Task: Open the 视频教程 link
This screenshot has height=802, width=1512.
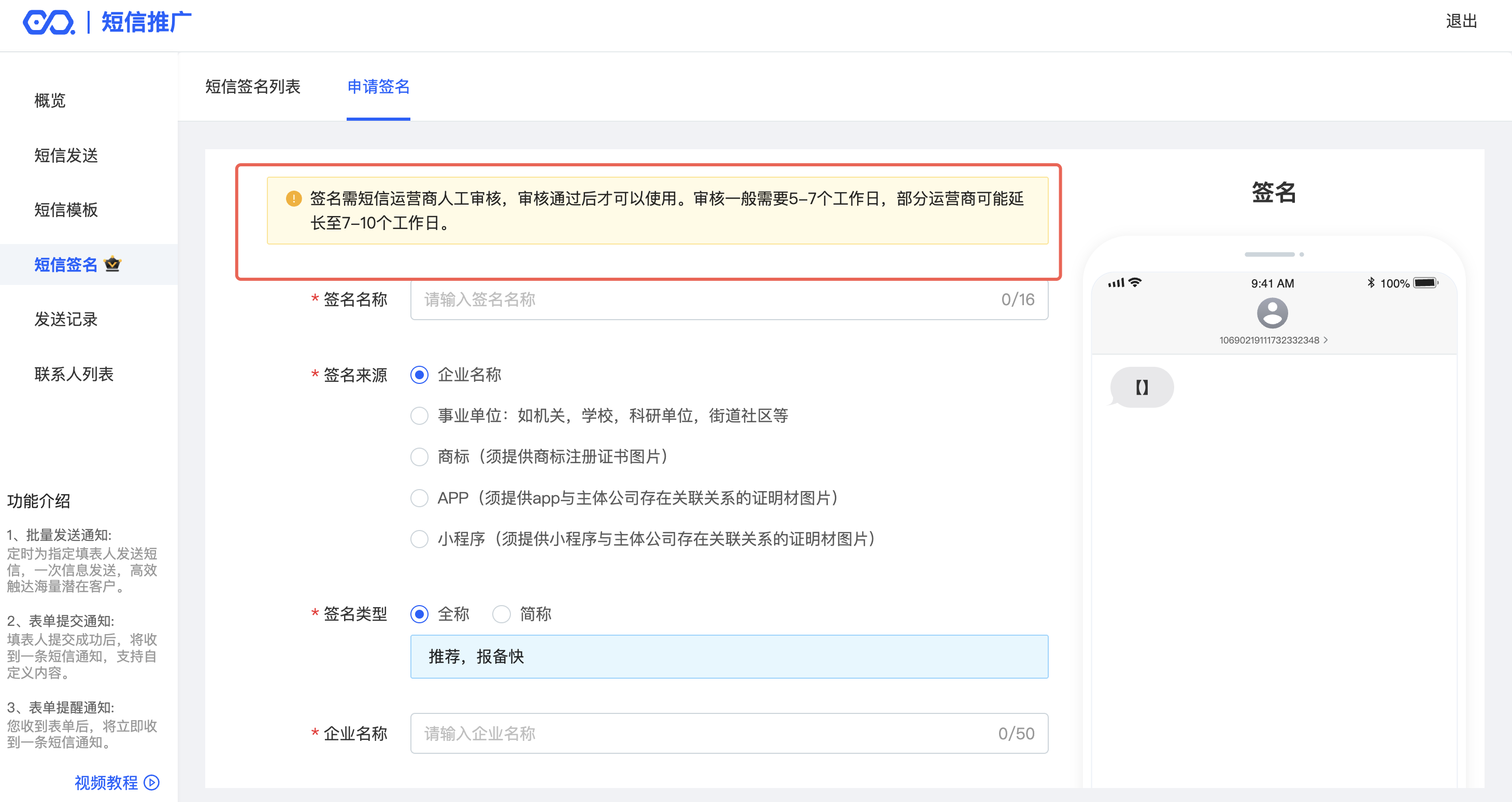Action: (x=106, y=782)
